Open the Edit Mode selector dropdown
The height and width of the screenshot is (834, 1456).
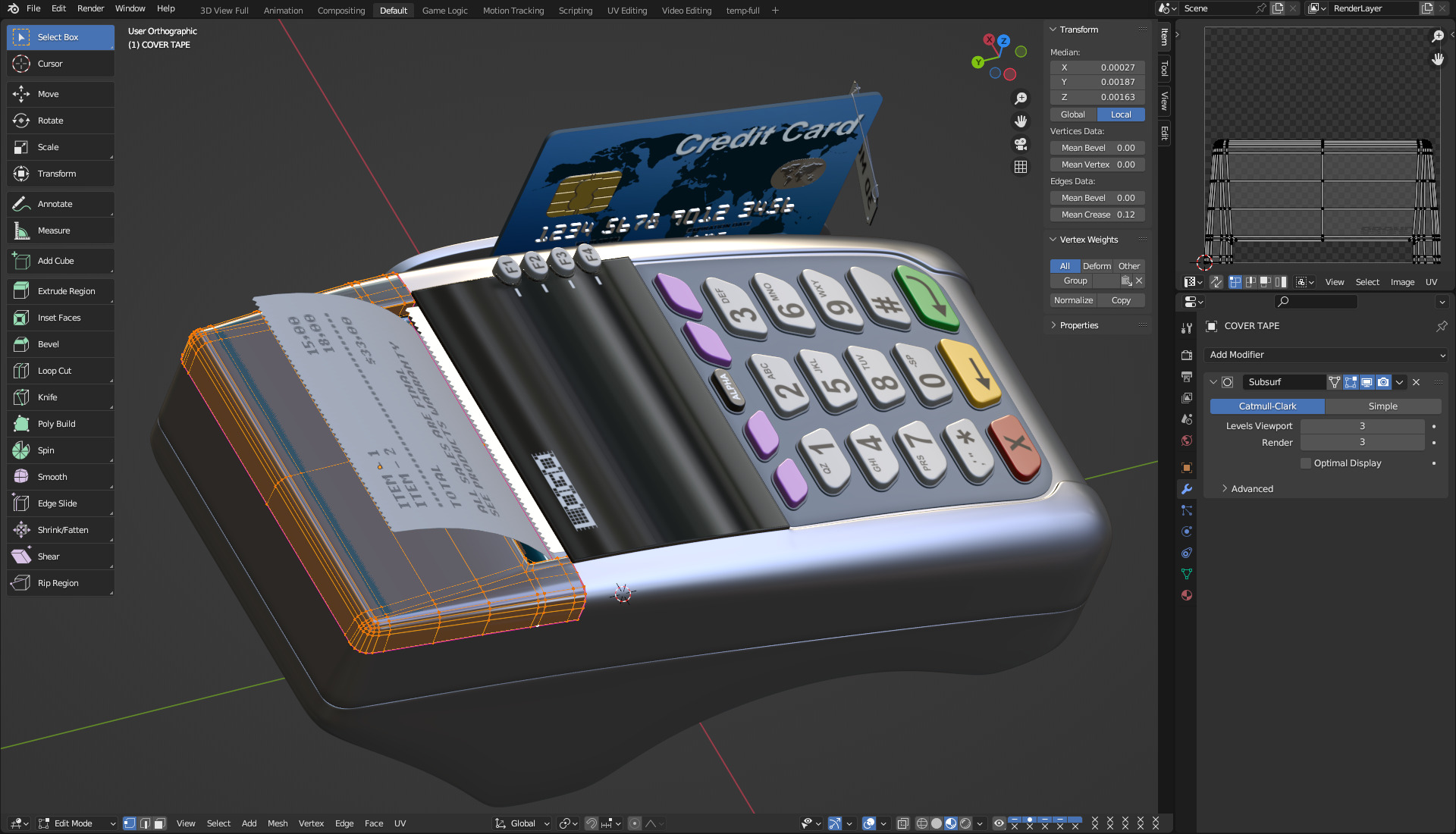(x=77, y=823)
